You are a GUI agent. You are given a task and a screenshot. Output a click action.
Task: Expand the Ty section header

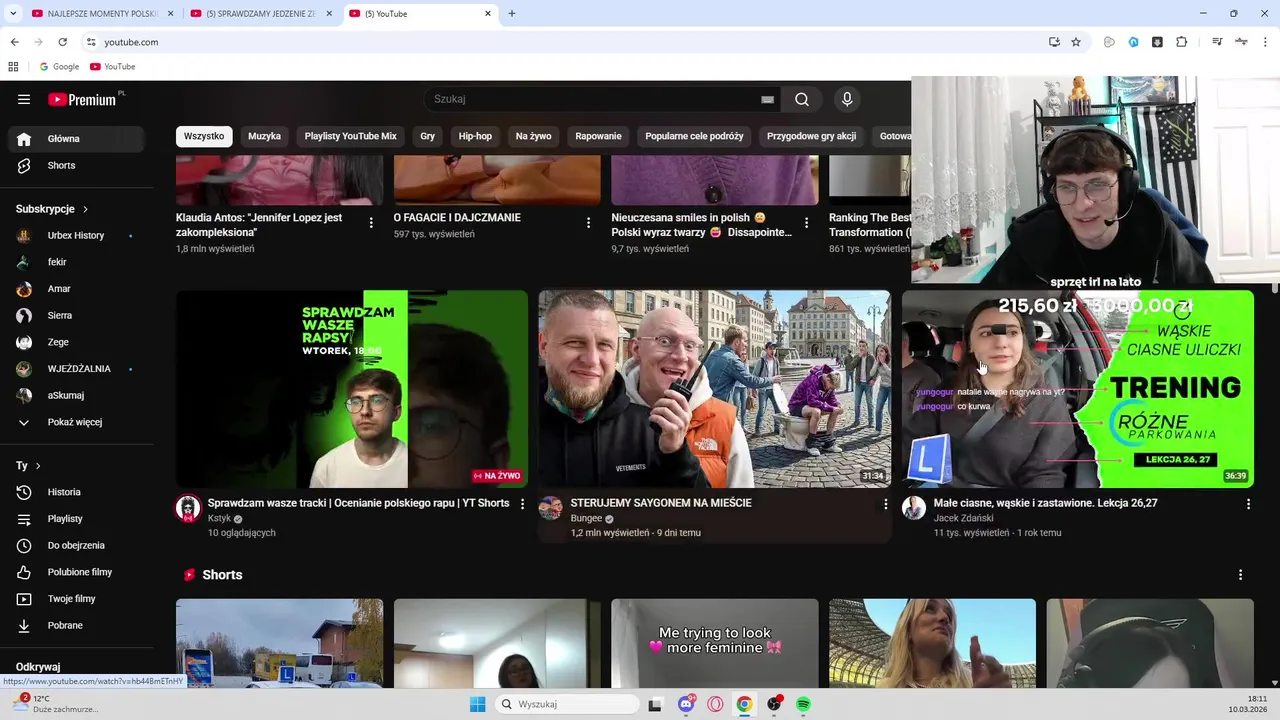[28, 466]
